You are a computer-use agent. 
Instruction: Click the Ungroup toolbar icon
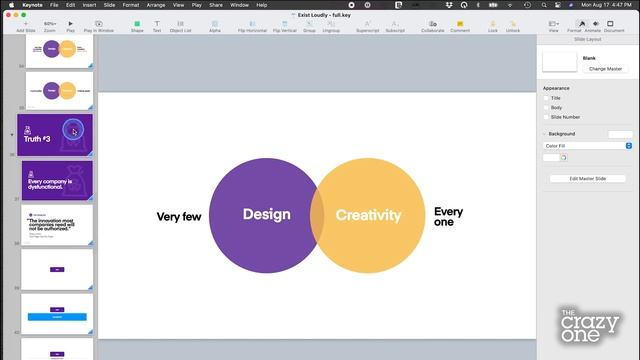tap(331, 24)
